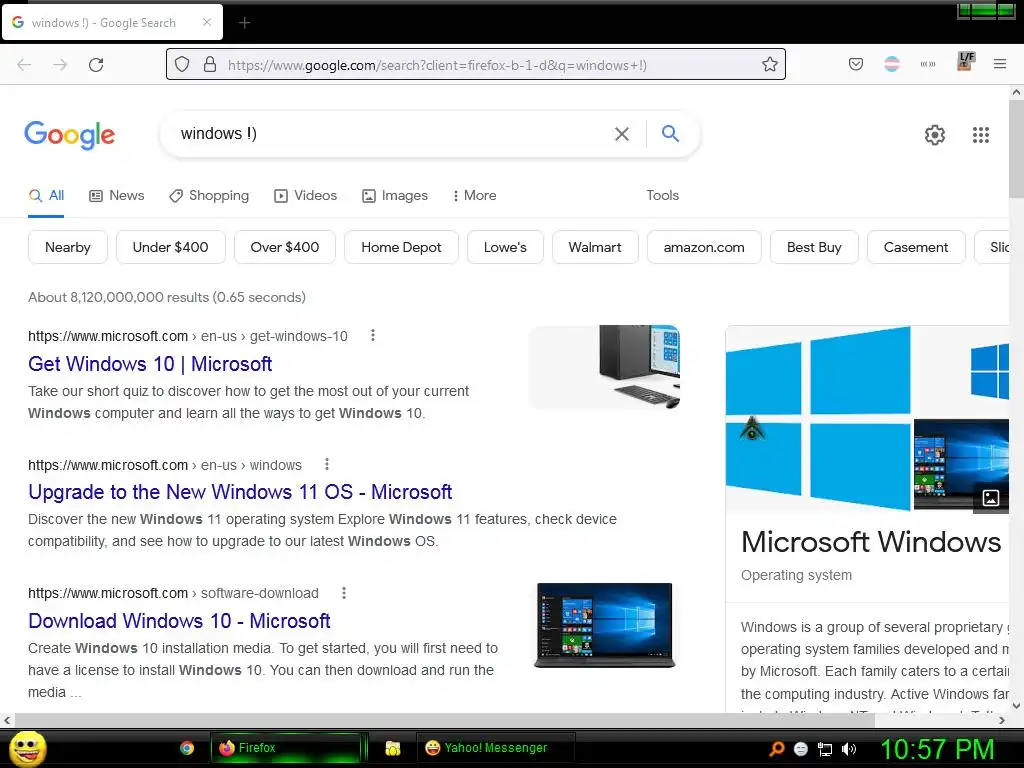Select the Home Depot chip
Viewport: 1024px width, 768px height.
click(x=401, y=247)
